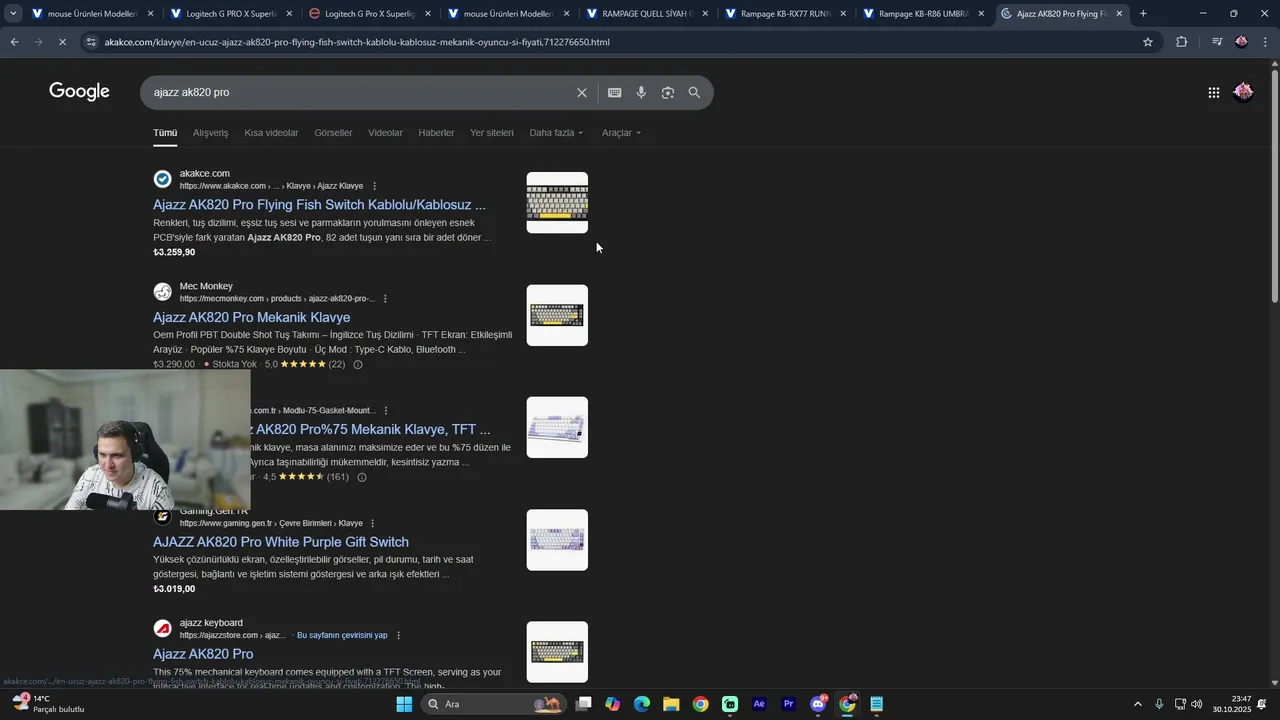Image resolution: width=1280 pixels, height=720 pixels.
Task: Click the taskbar Ara search box
Action: (493, 704)
